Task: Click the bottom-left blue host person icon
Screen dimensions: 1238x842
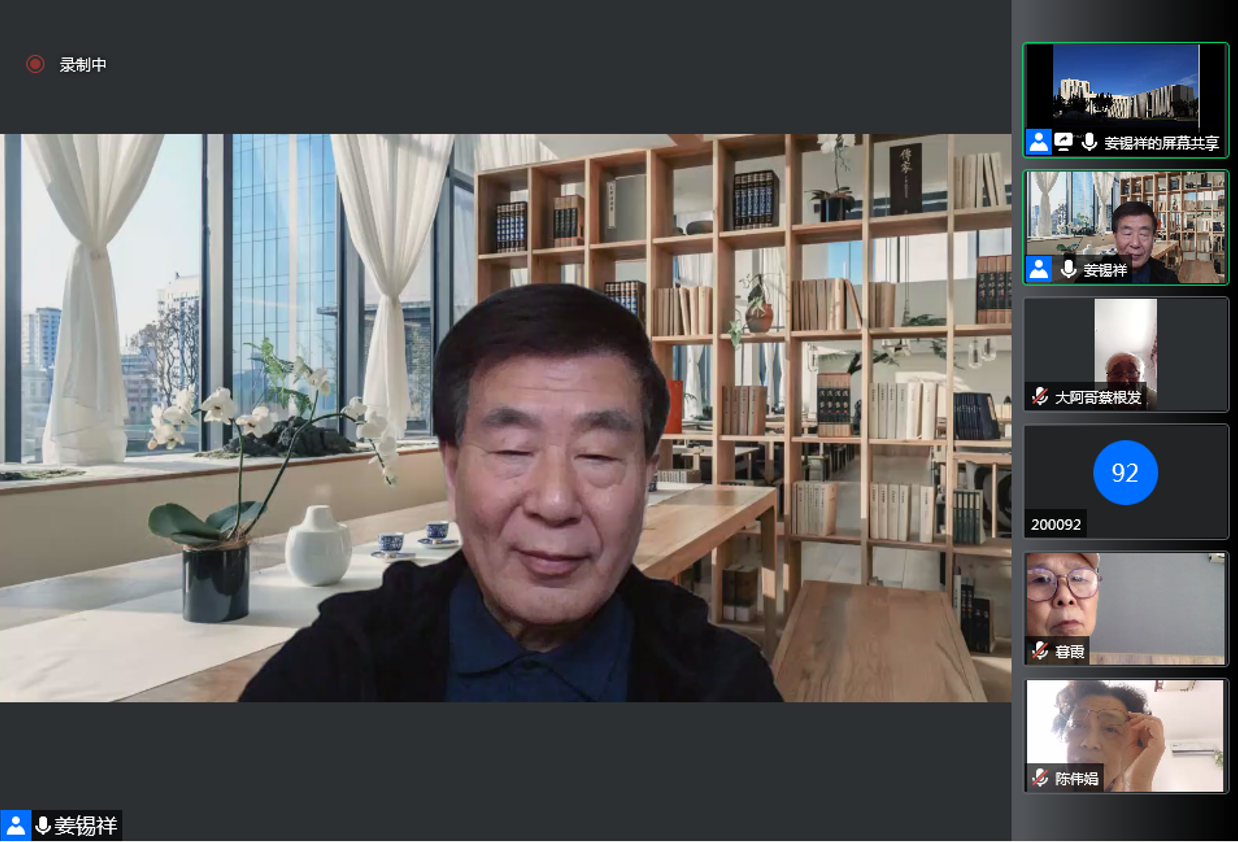Action: pyautogui.click(x=15, y=826)
